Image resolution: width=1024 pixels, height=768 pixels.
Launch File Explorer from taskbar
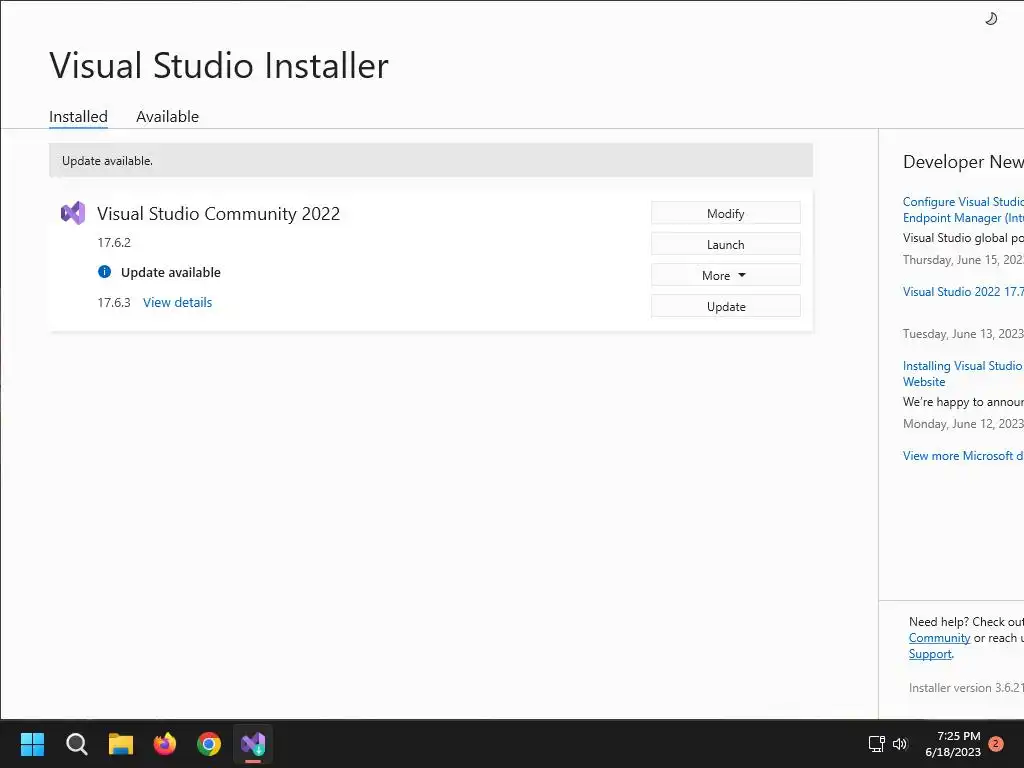click(121, 744)
